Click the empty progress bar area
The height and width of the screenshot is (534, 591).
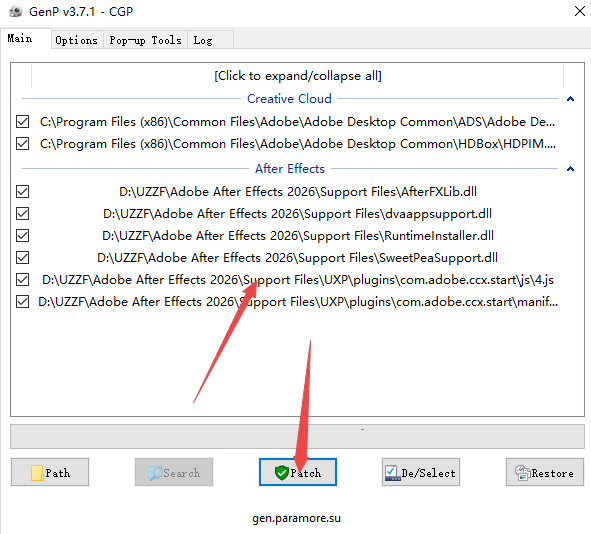click(297, 436)
